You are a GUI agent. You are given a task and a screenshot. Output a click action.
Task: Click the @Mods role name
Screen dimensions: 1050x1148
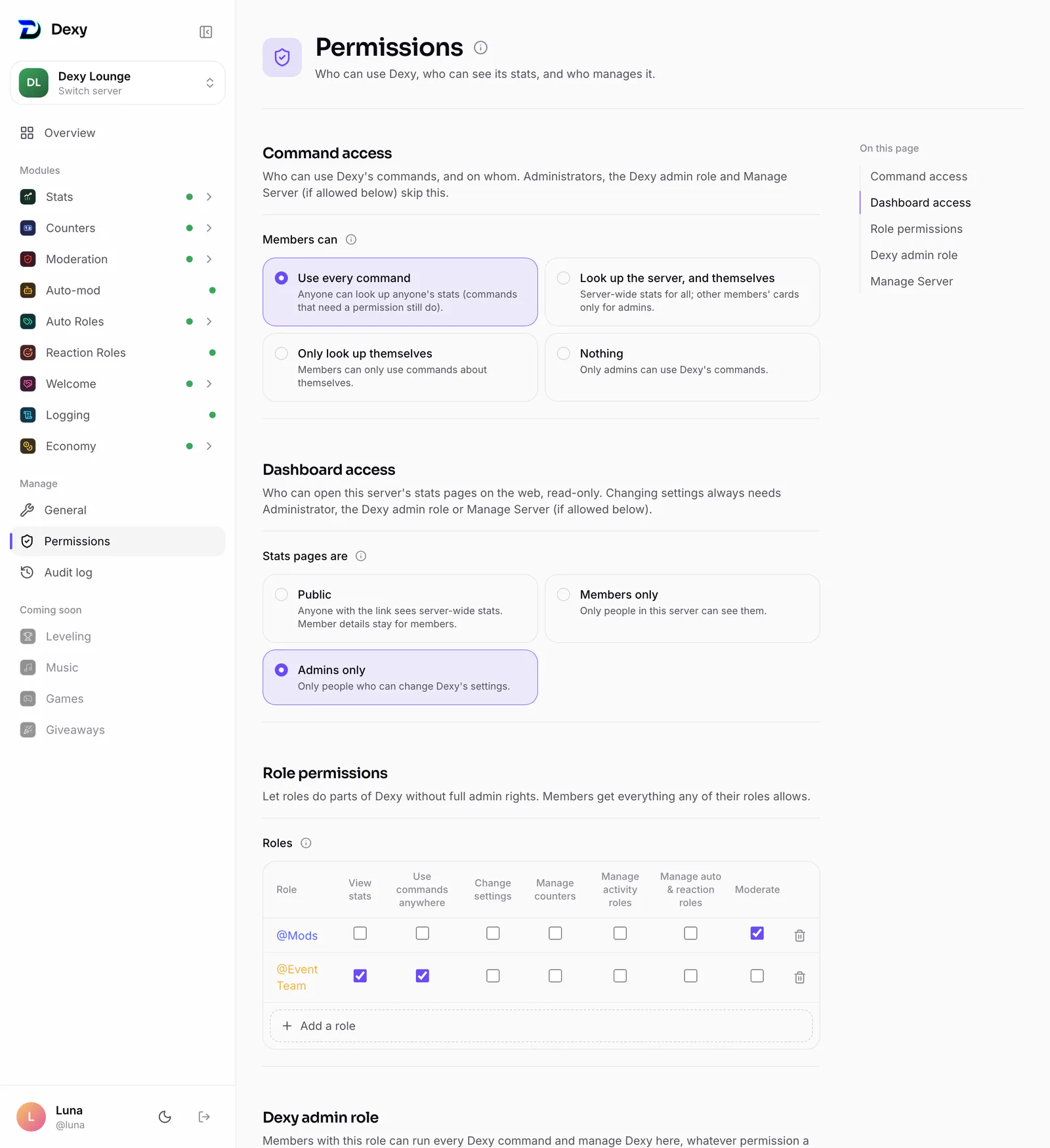pyautogui.click(x=297, y=935)
